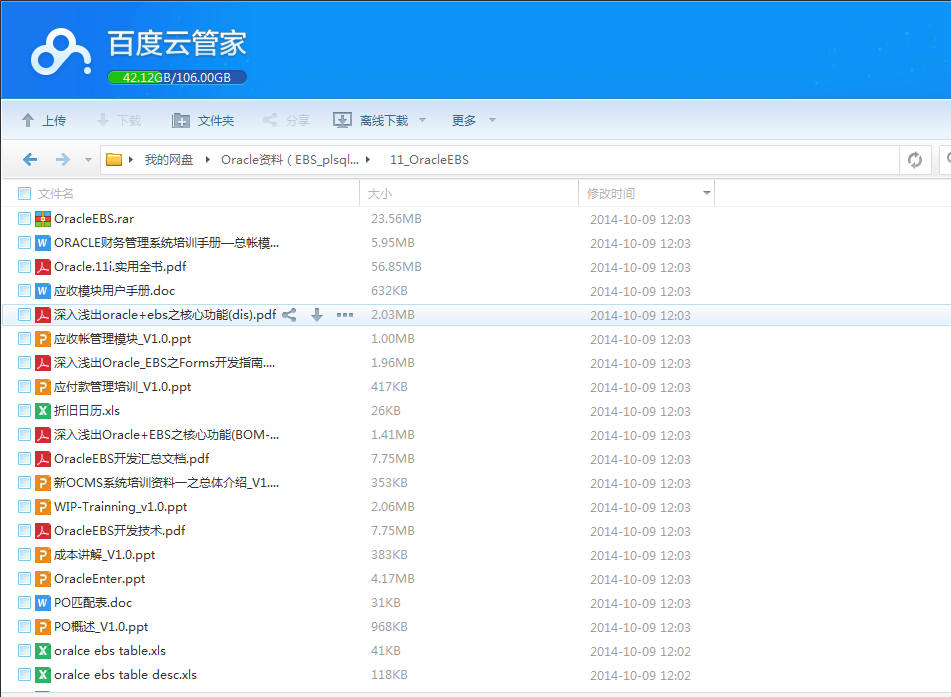This screenshot has width=951, height=697.
Task: Tick checkbox of 深入浅出oracle+ebs之核心功能(dis).pdf
Action: 24,314
